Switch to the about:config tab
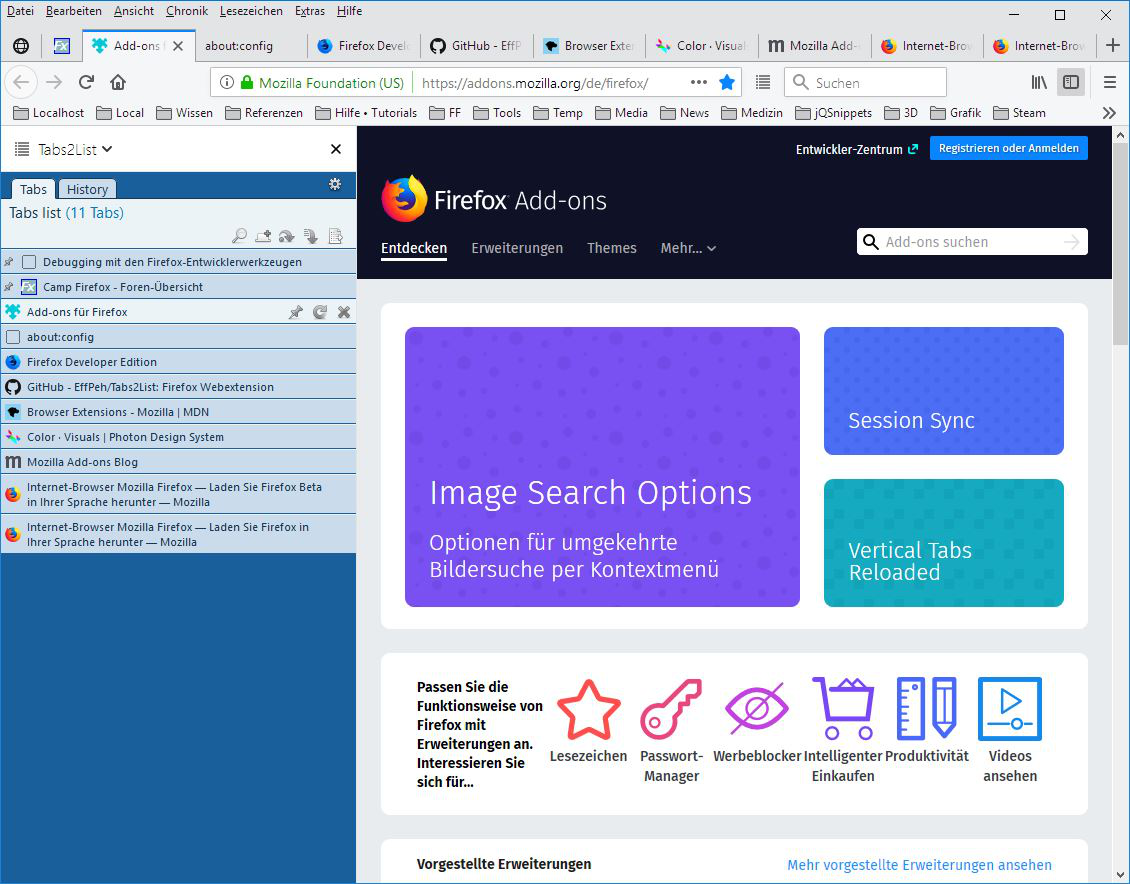This screenshot has height=884, width=1130. pos(249,45)
